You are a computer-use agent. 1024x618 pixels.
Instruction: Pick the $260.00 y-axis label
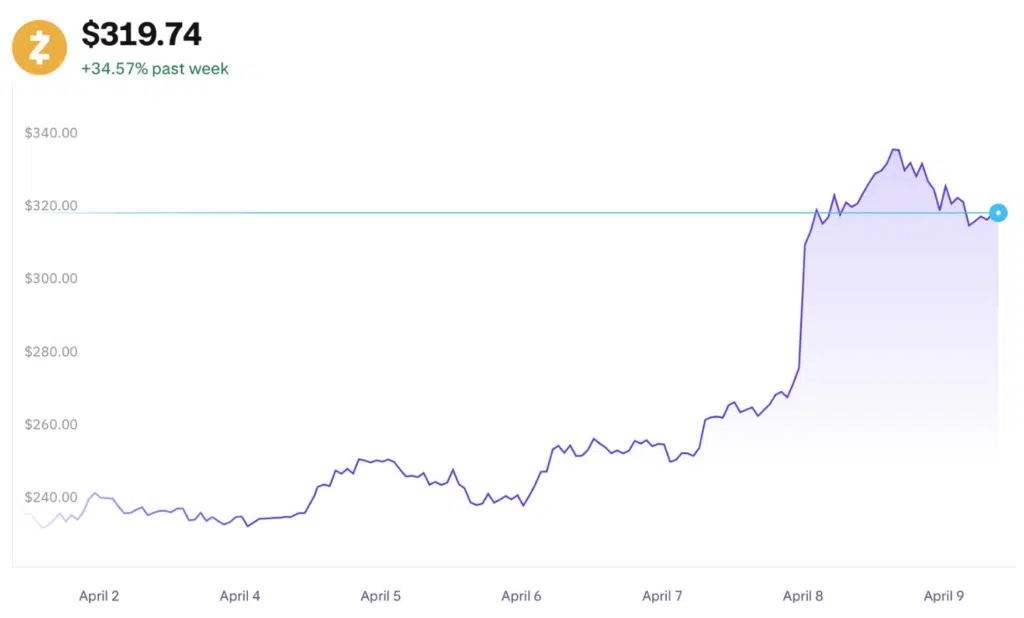click(x=51, y=425)
